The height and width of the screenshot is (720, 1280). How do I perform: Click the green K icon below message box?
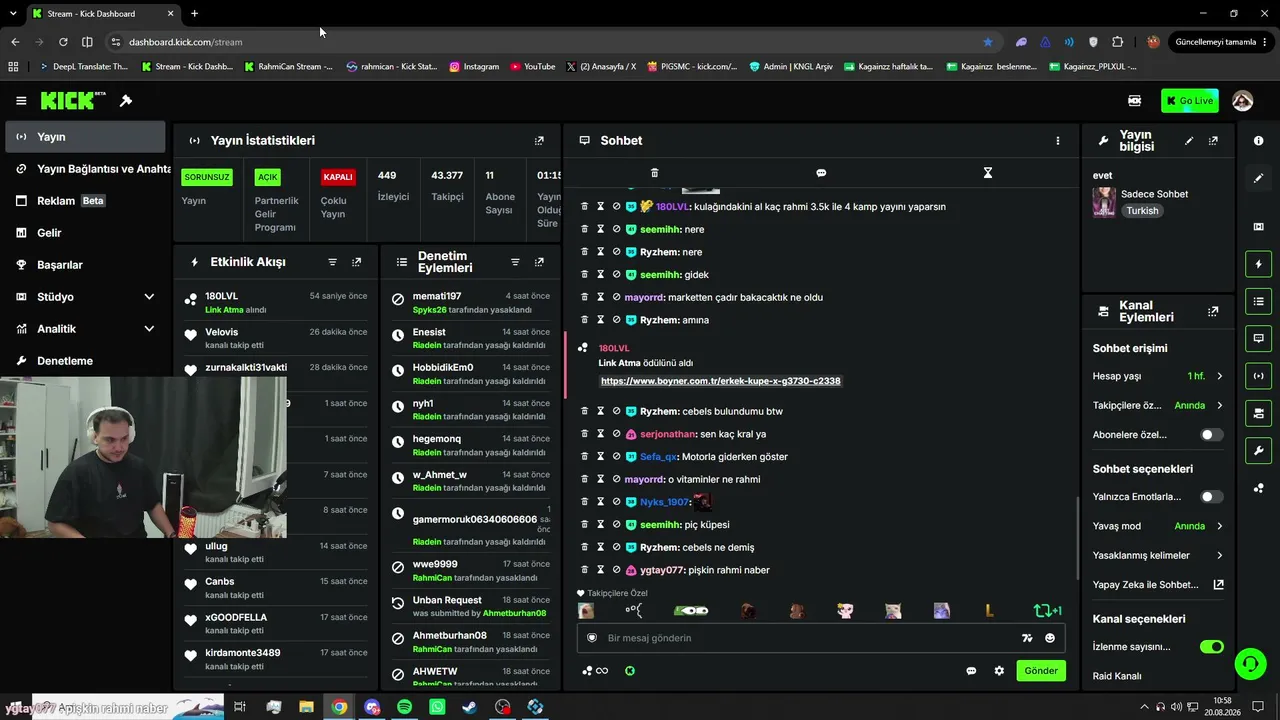click(630, 671)
